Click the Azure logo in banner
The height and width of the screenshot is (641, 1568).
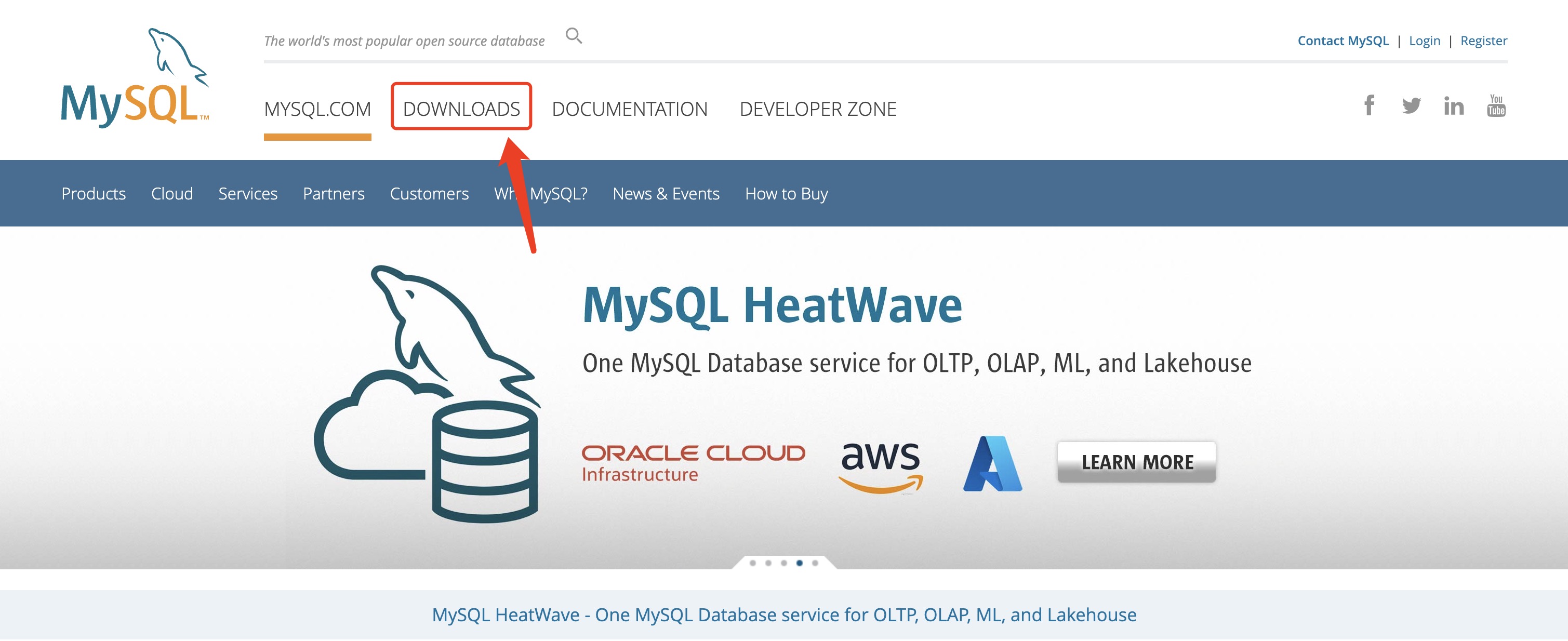click(x=992, y=464)
